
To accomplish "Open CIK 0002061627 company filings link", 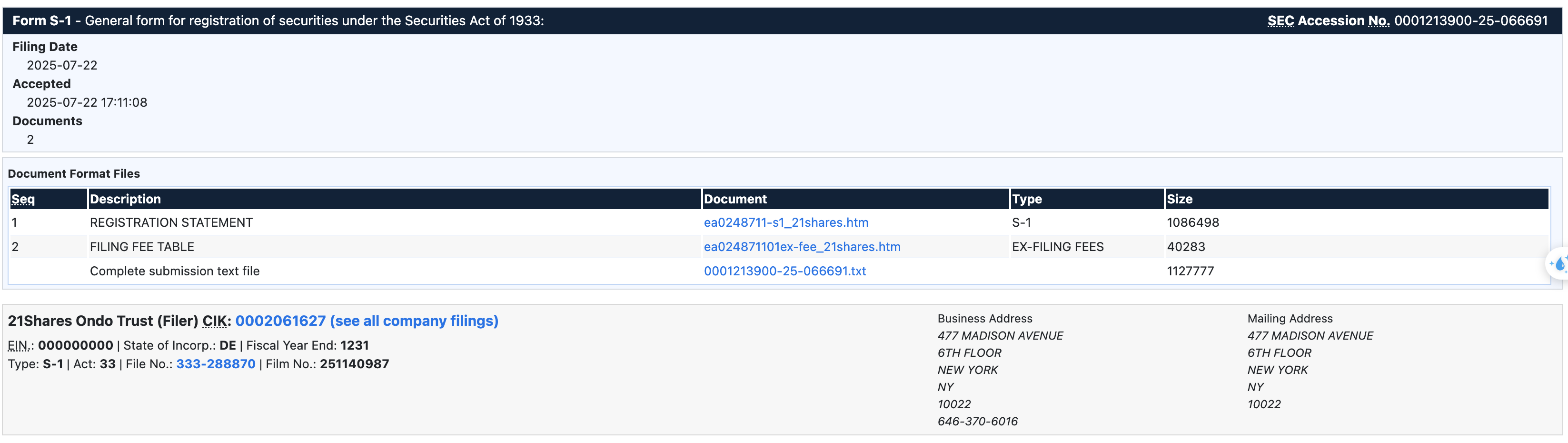I will tap(367, 321).
